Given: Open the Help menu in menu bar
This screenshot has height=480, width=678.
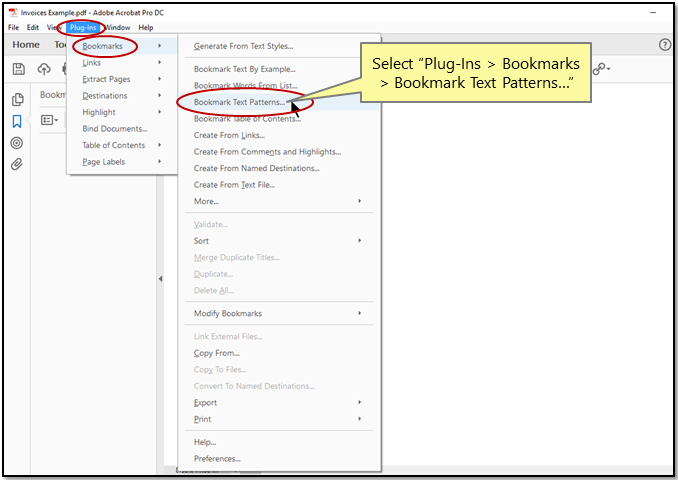Looking at the screenshot, I should 146,27.
